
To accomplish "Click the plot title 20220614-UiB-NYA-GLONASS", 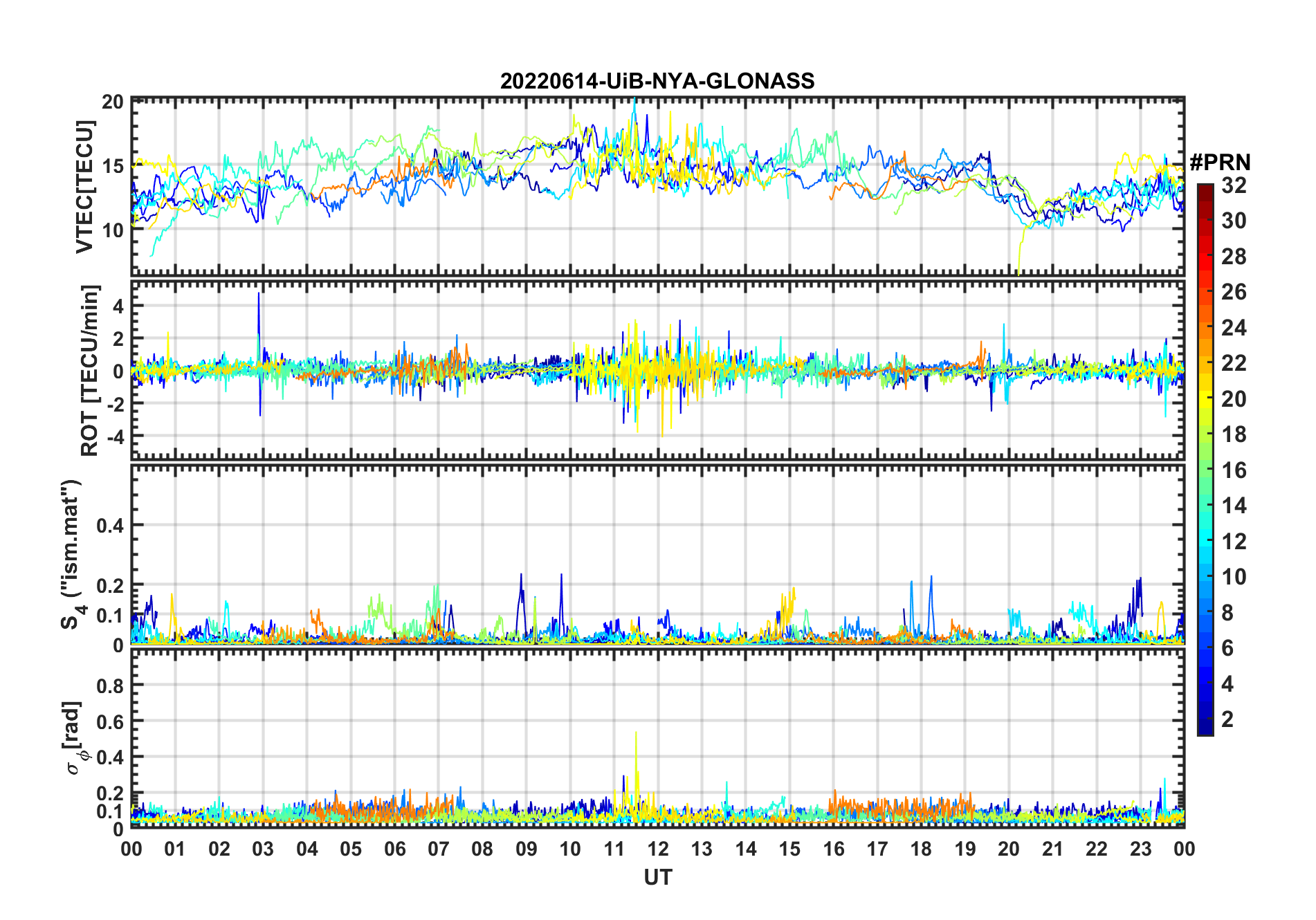I will point(657,82).
